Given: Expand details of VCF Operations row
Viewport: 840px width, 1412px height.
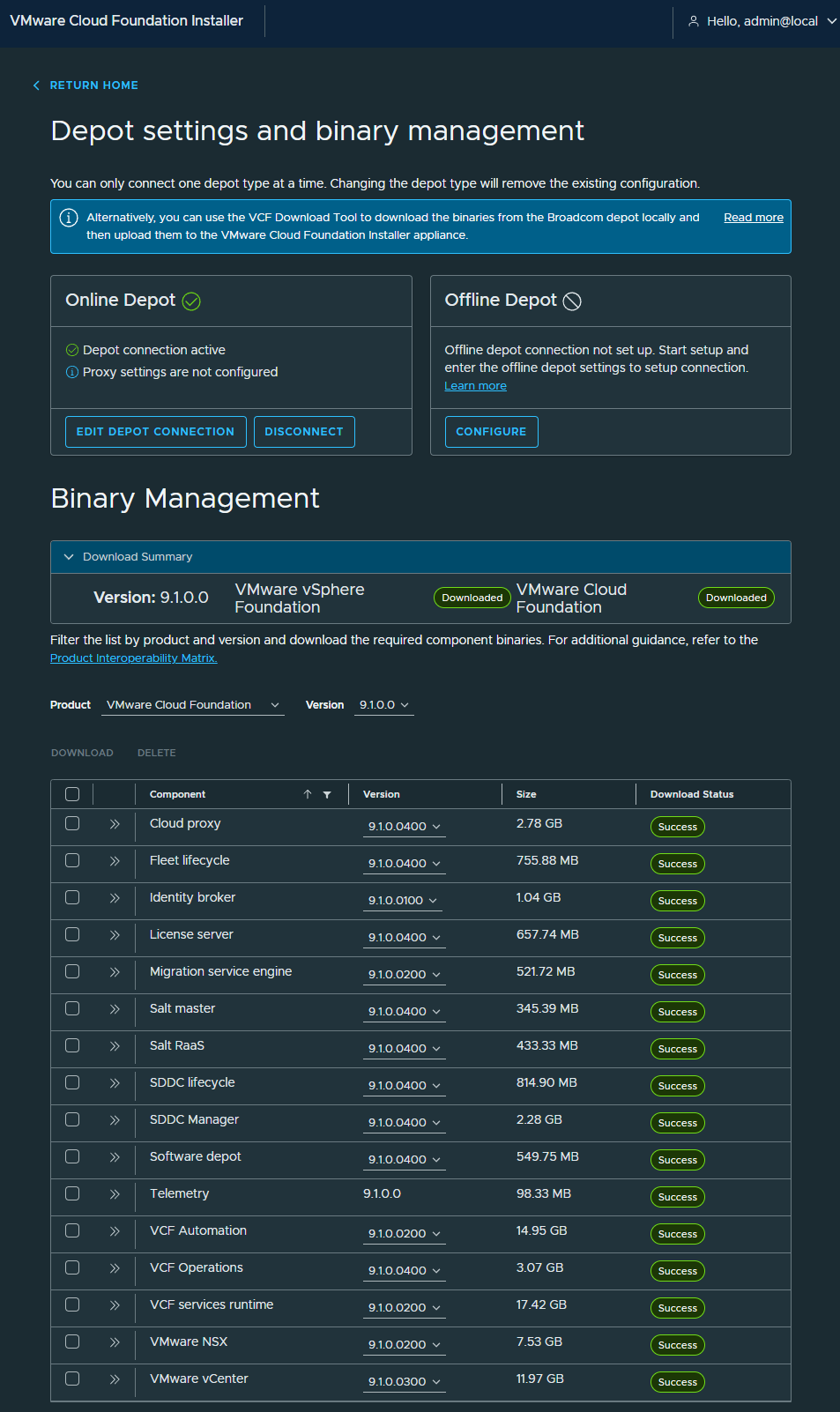Looking at the screenshot, I should (115, 1268).
